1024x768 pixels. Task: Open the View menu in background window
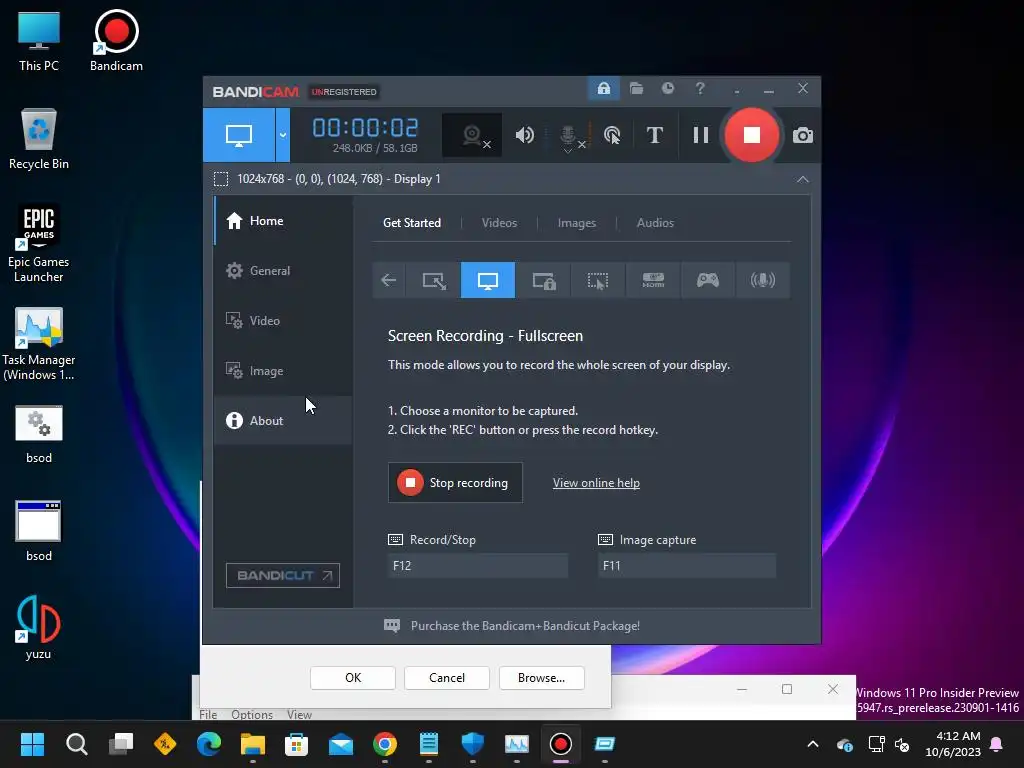coord(299,714)
